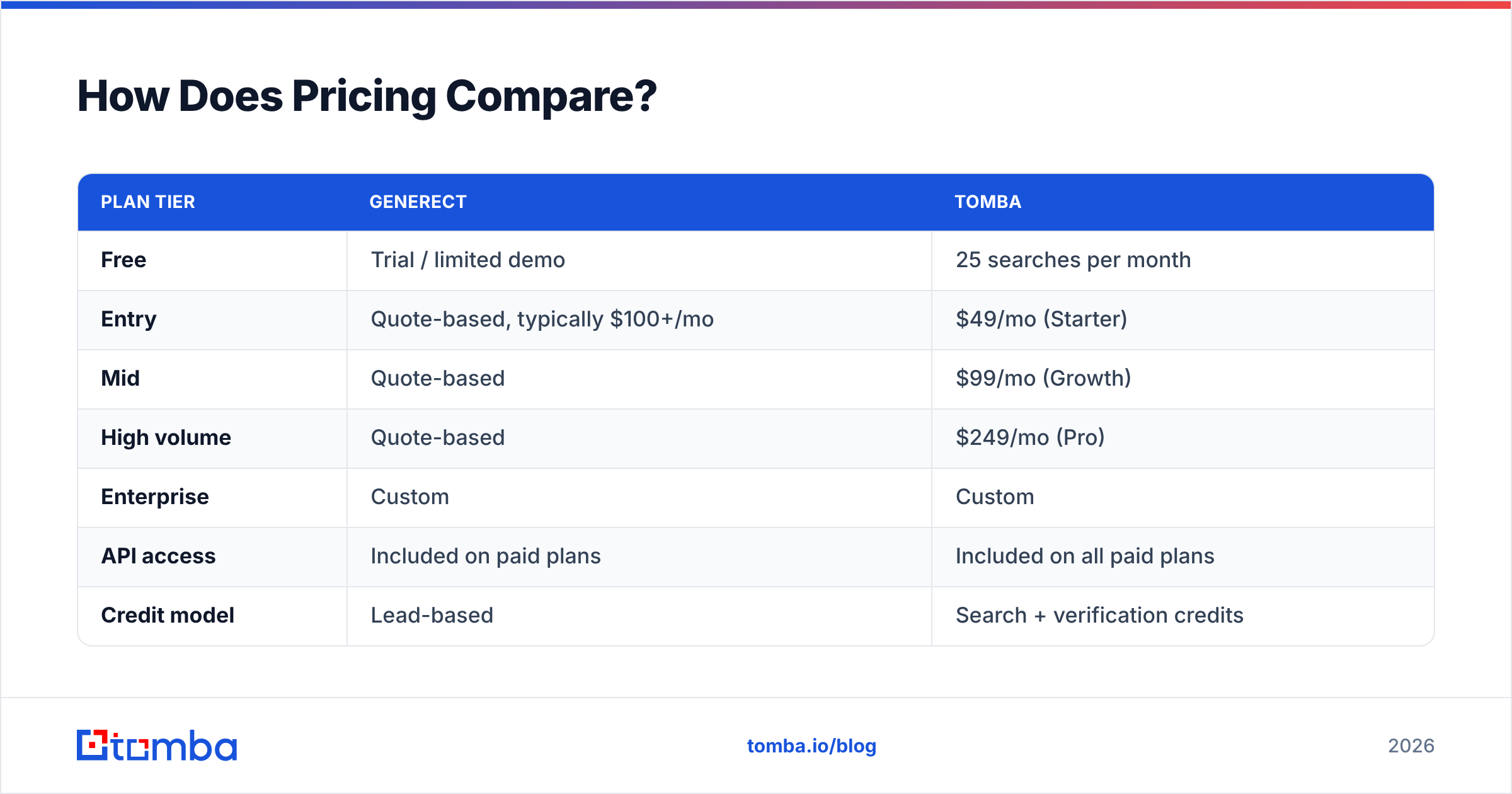Click the Tomba logo in the footer
Viewport: 1512px width, 794px height.
click(157, 745)
